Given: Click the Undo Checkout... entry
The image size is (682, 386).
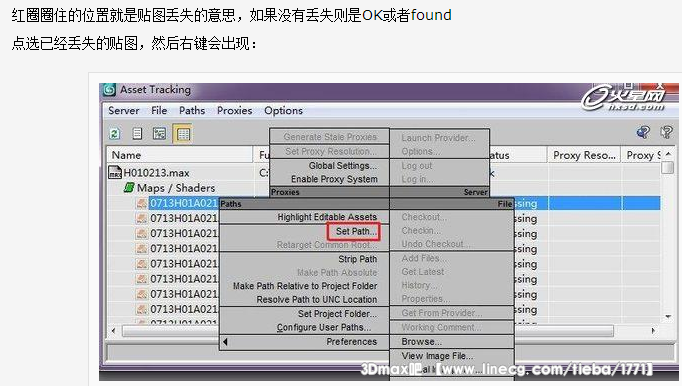Looking at the screenshot, I should click(435, 244).
